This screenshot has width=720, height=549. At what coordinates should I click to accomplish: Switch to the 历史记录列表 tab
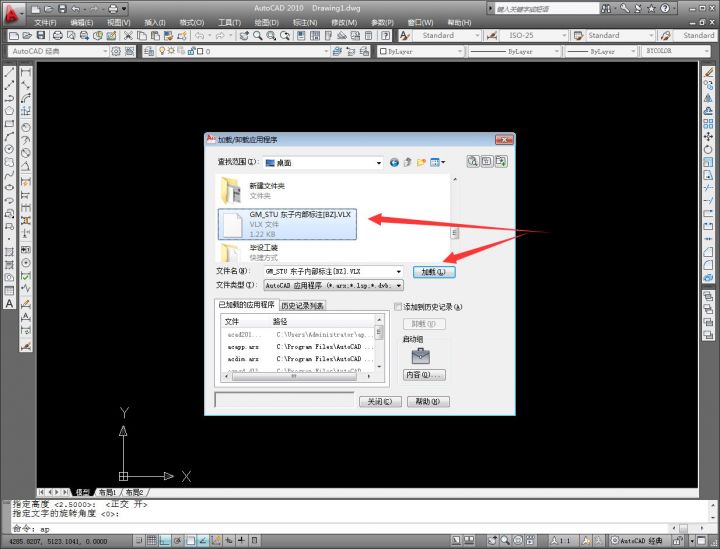(302, 306)
